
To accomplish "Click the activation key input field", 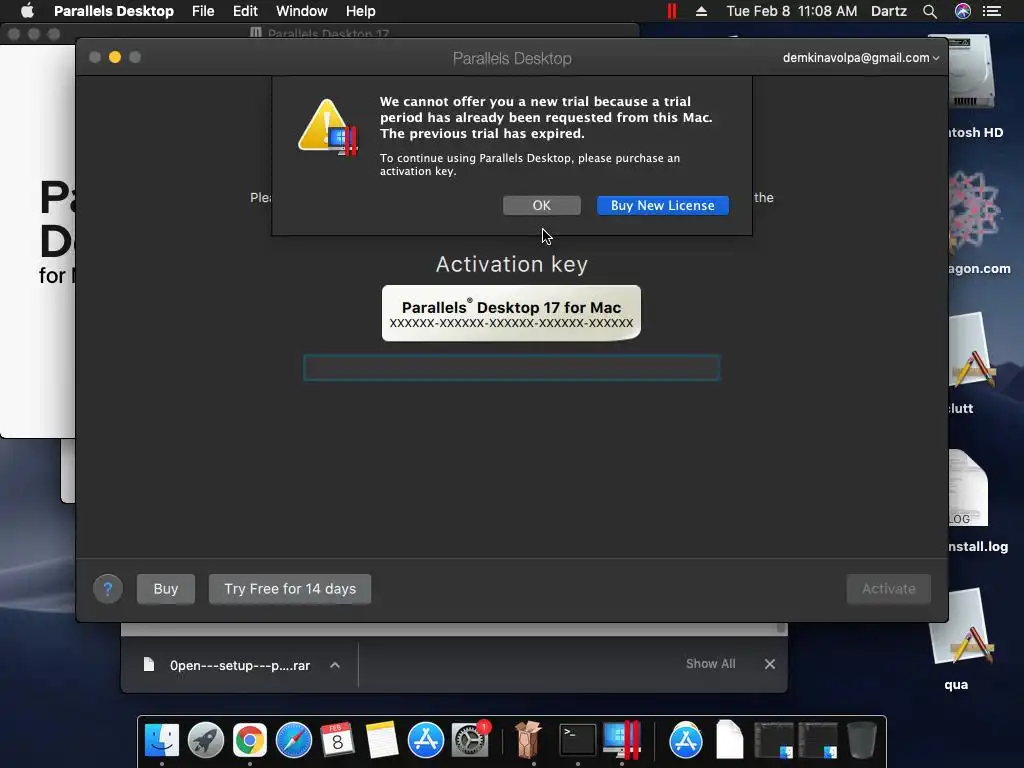I will [511, 368].
